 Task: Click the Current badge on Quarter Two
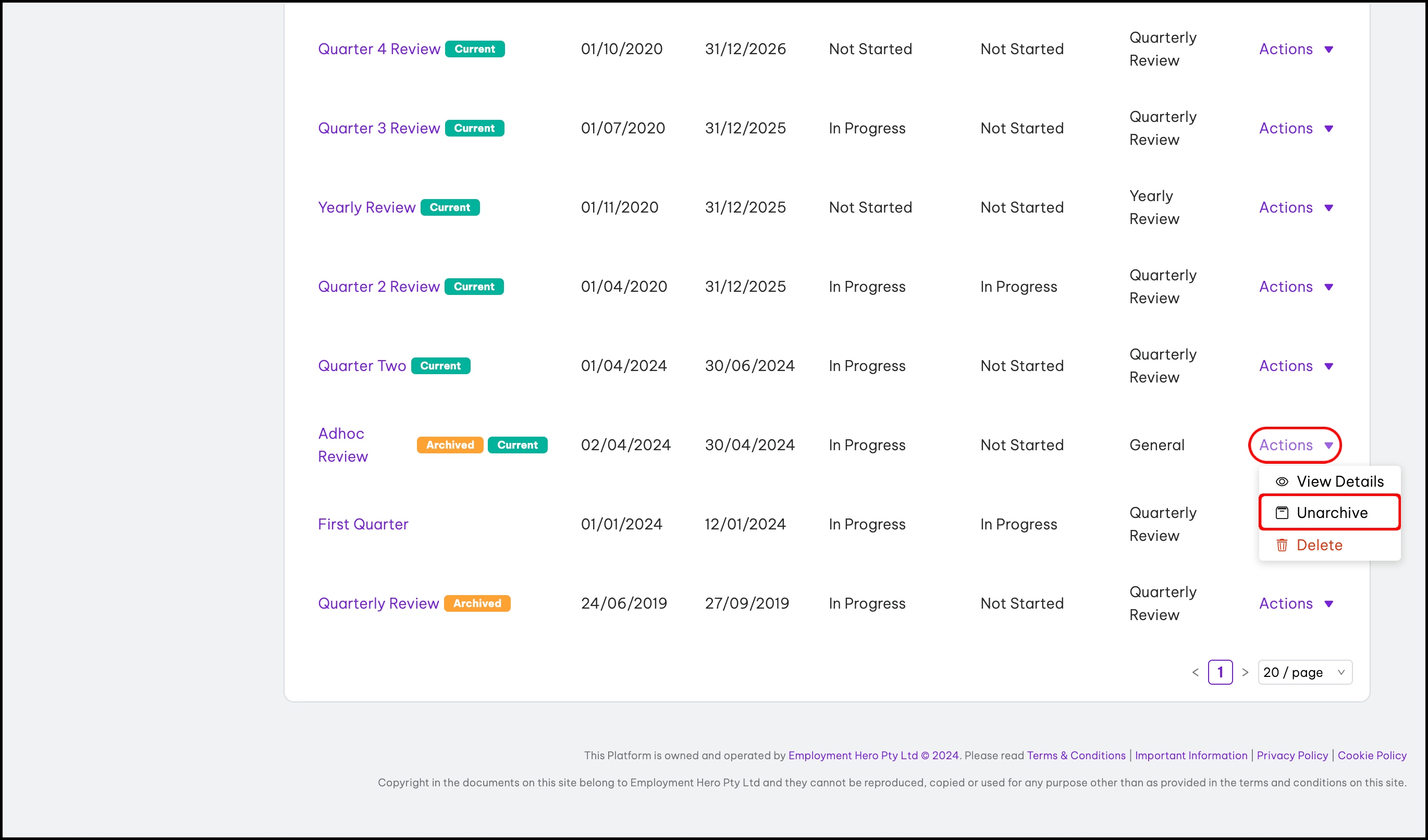[440, 366]
